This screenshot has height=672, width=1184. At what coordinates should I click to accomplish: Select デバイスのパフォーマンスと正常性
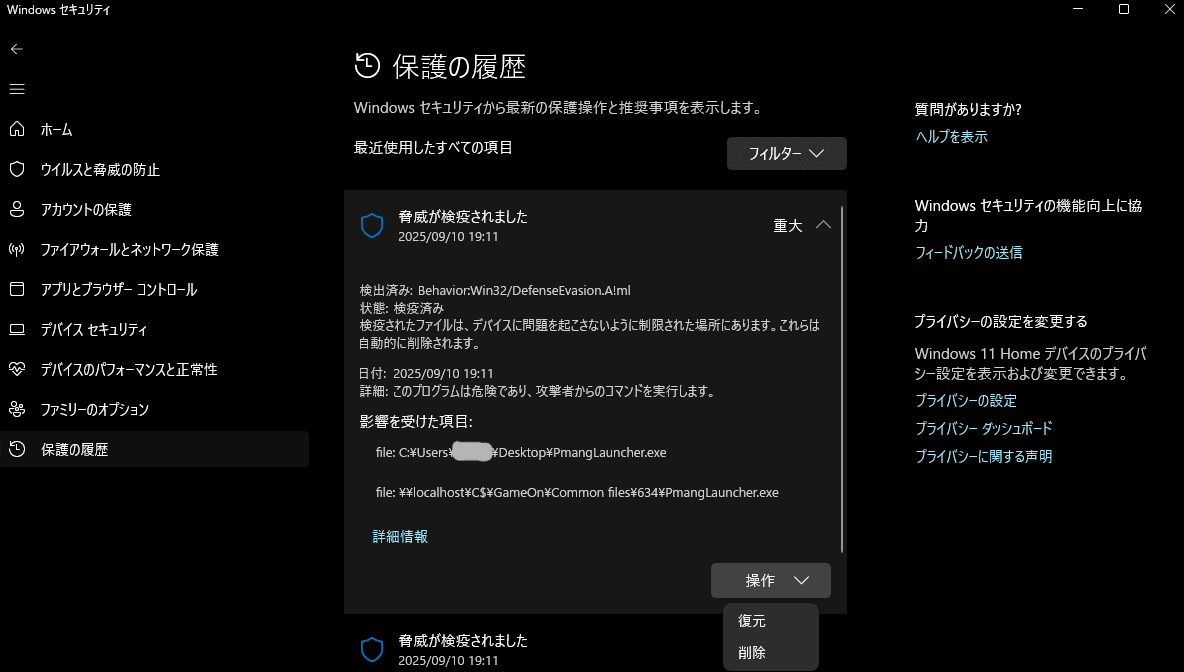click(x=154, y=369)
